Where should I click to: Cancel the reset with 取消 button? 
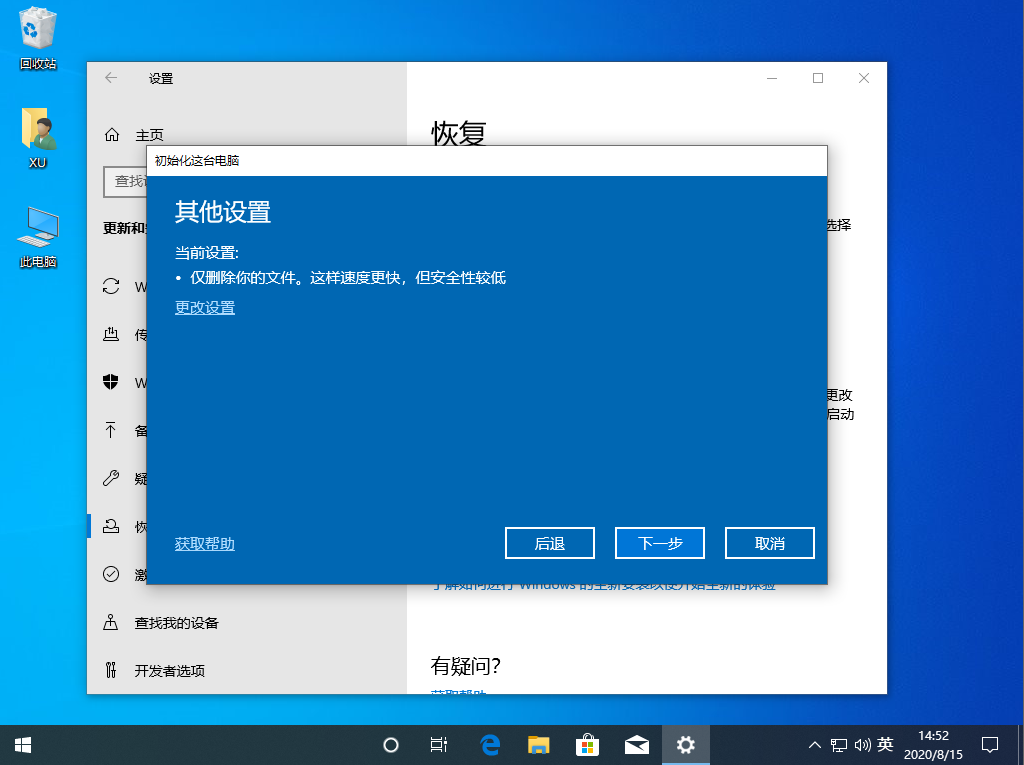[x=769, y=543]
